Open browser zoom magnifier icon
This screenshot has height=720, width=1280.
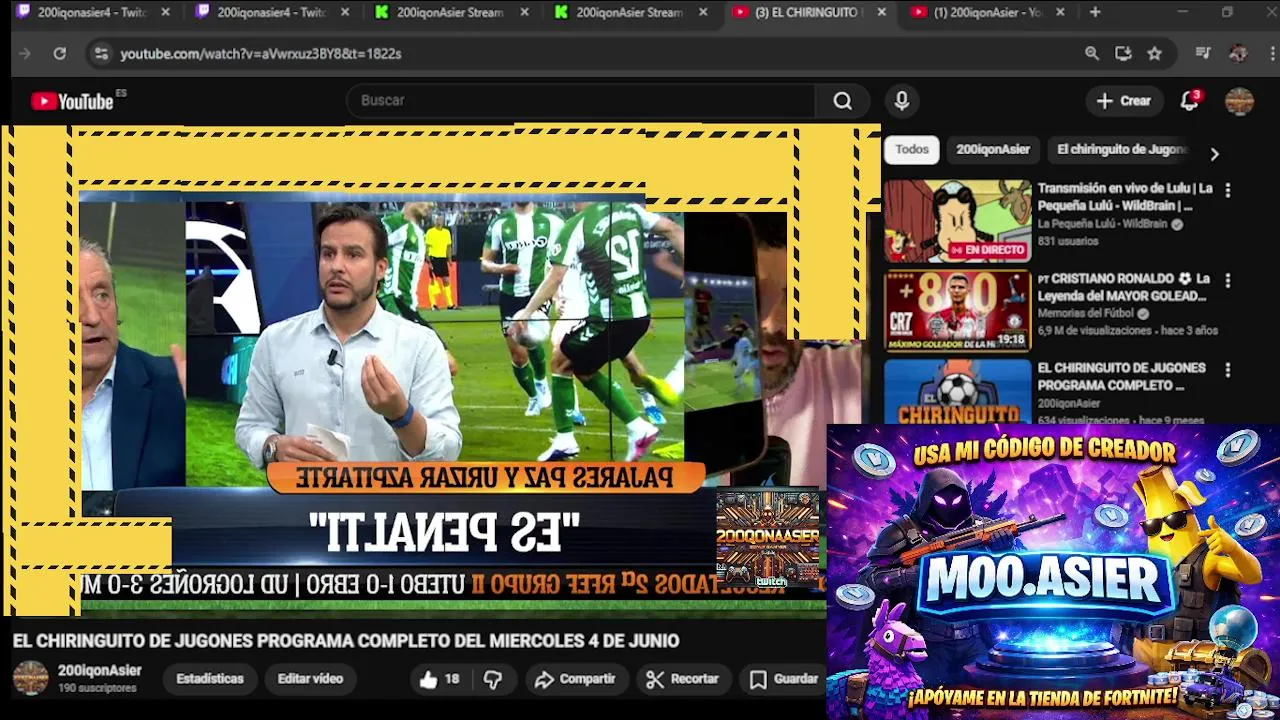pos(1092,53)
